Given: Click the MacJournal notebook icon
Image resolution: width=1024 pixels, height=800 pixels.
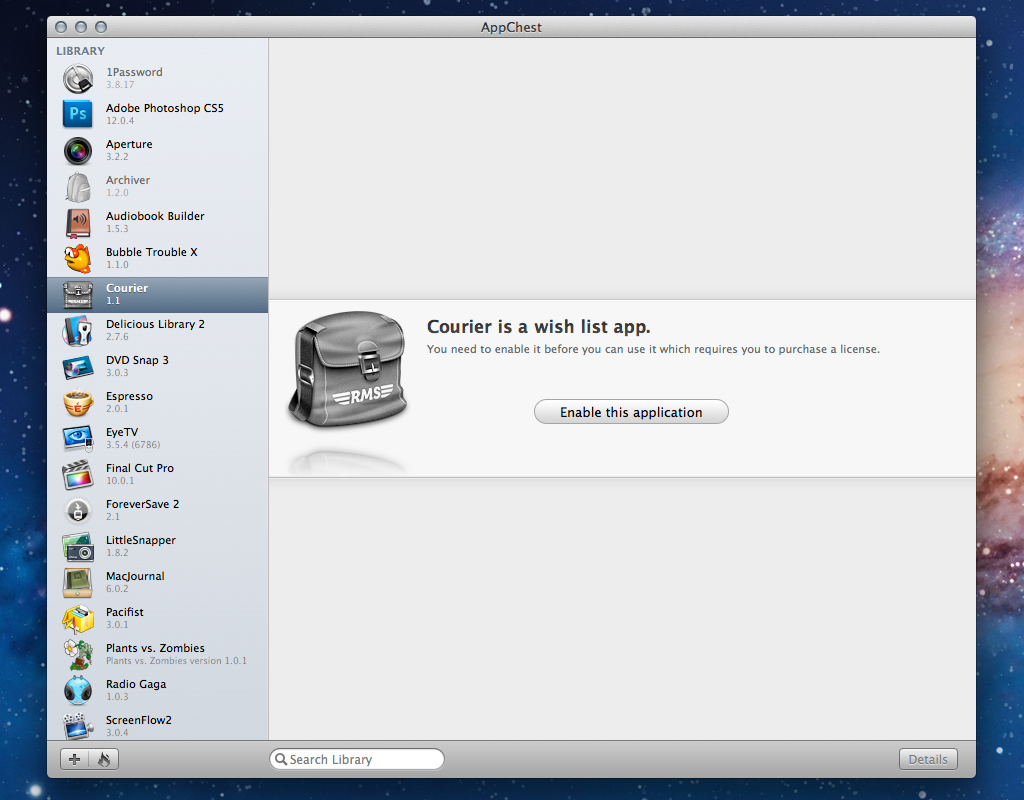Looking at the screenshot, I should click(x=78, y=583).
